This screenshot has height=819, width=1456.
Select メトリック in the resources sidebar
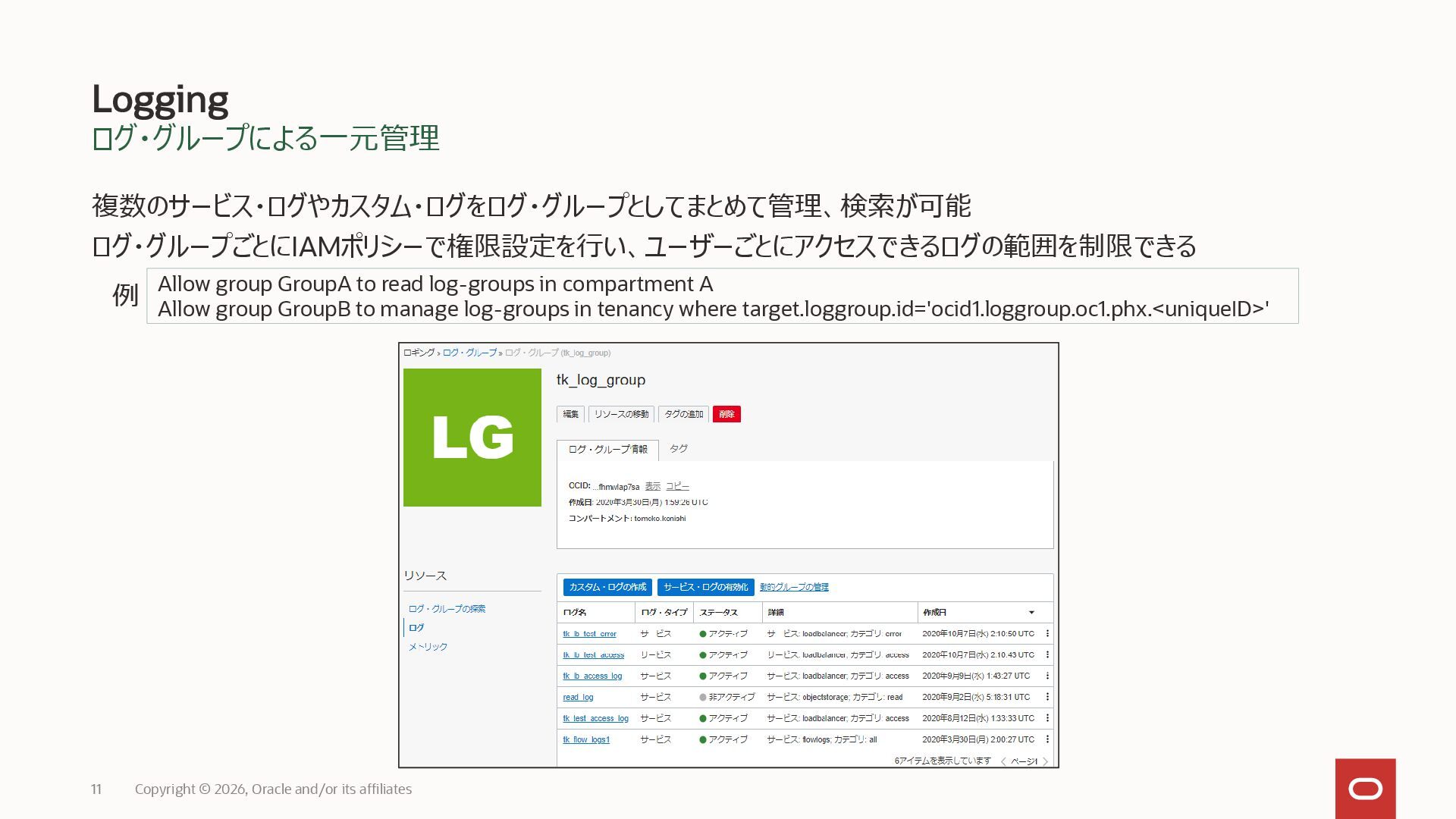[x=428, y=647]
